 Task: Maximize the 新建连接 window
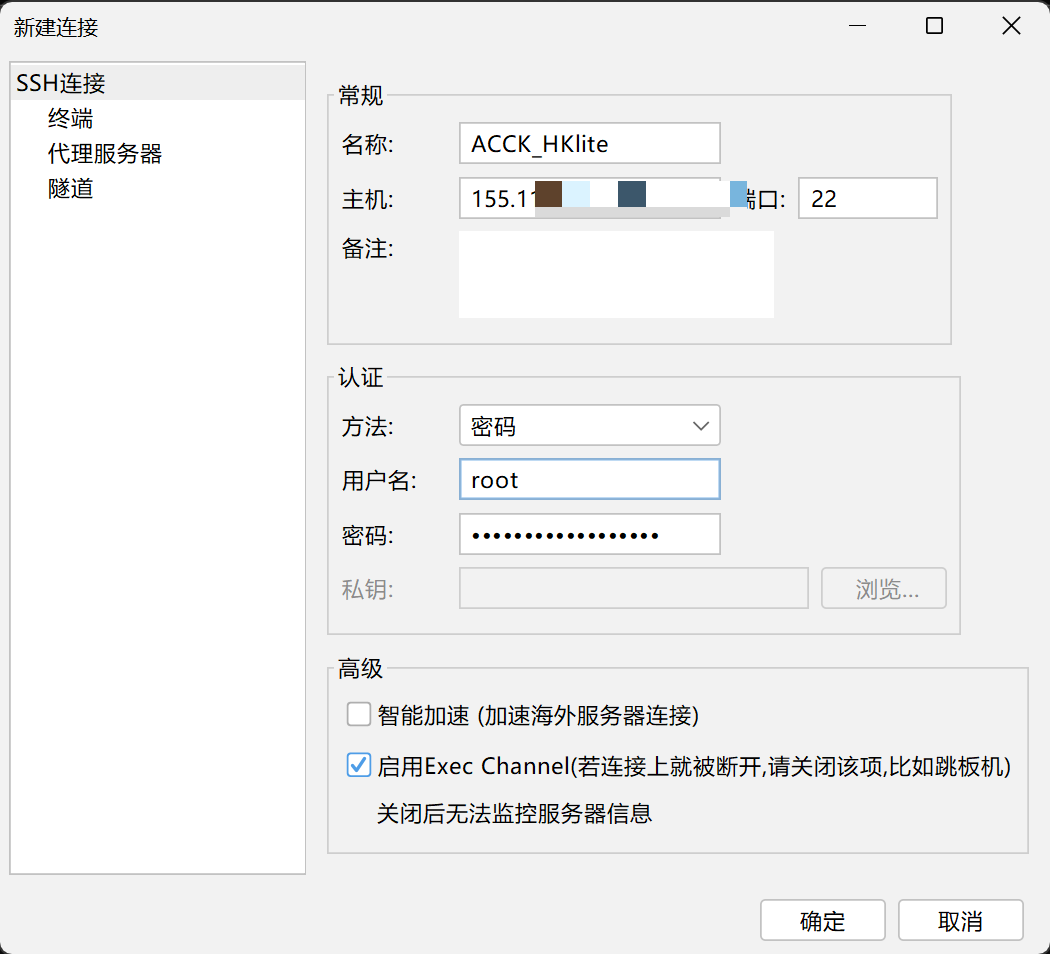(934, 27)
